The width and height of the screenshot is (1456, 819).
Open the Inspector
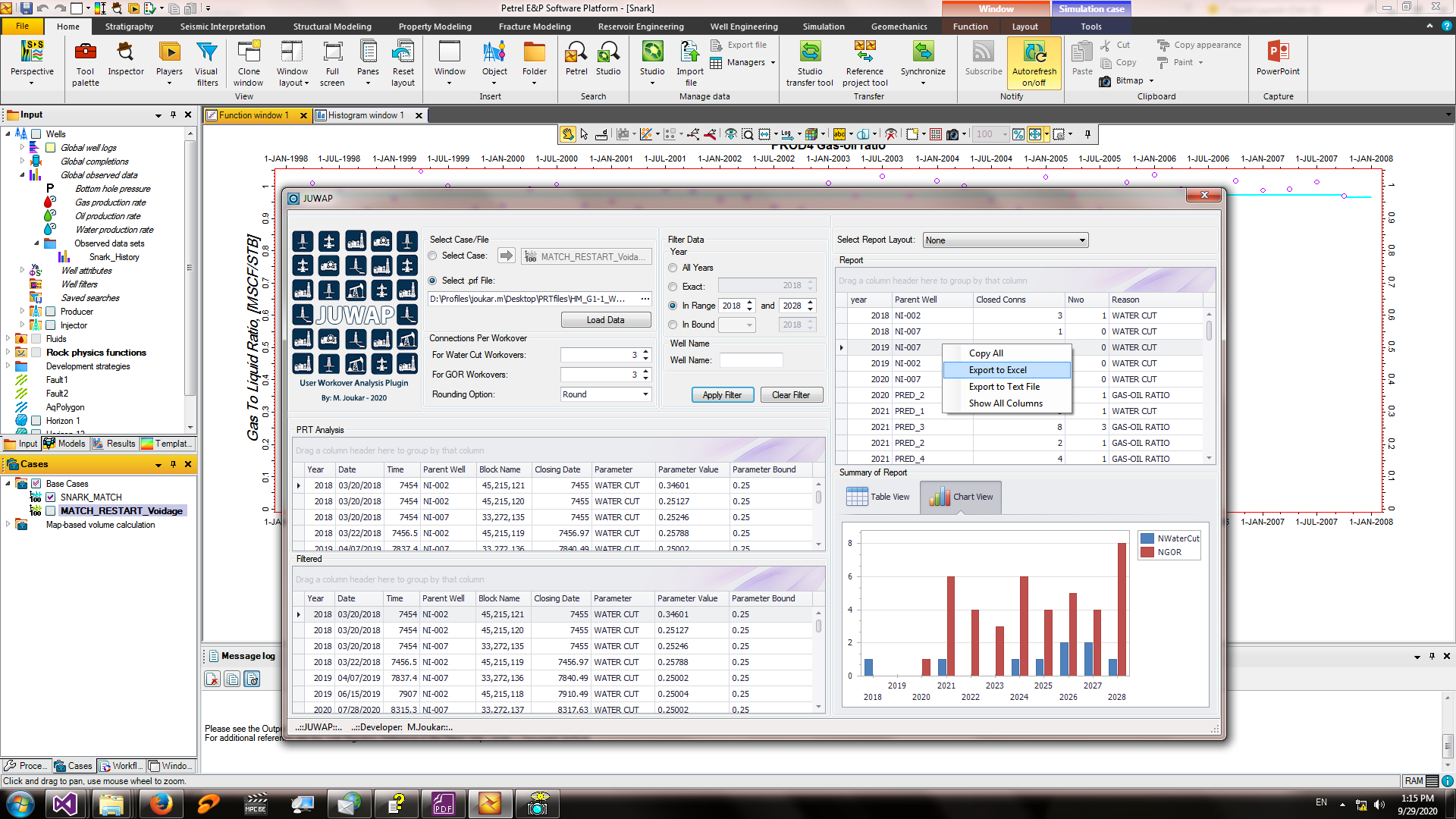click(x=125, y=61)
